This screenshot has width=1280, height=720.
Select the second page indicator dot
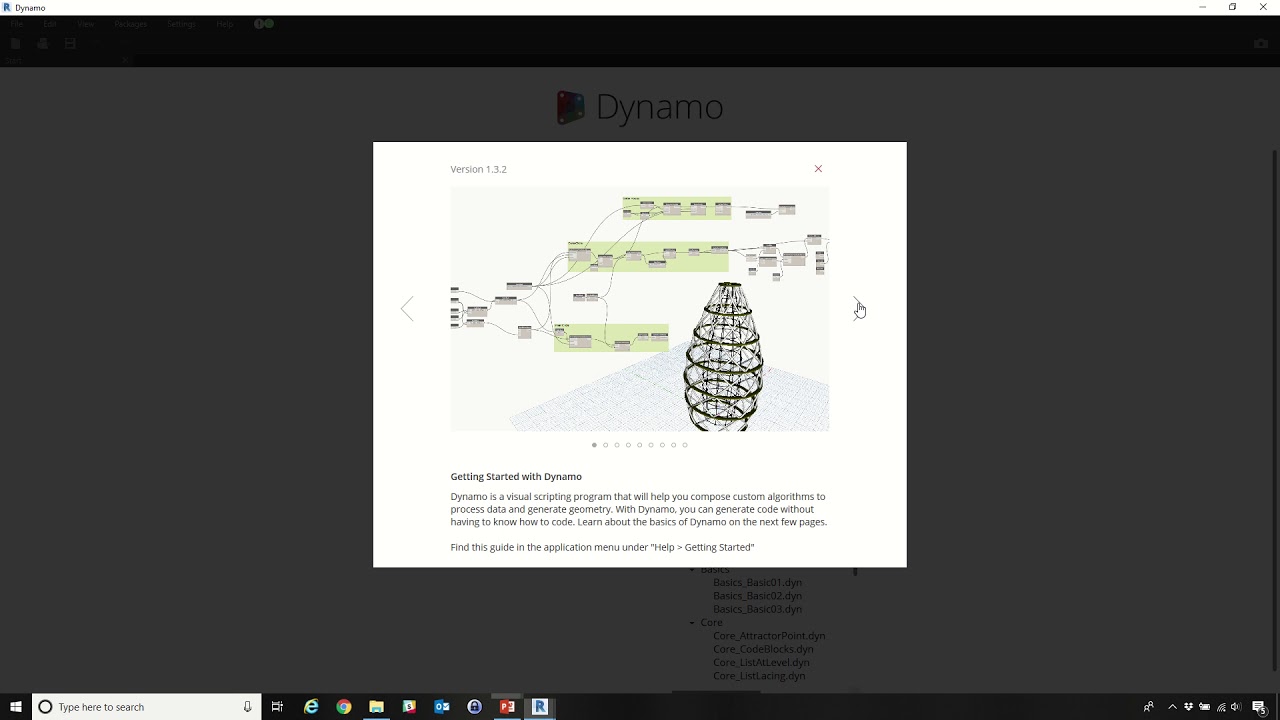605,445
